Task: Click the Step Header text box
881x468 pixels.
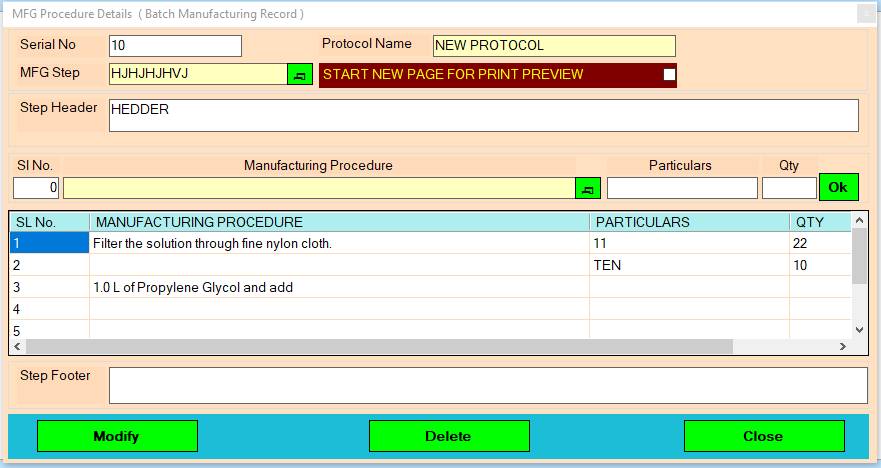Action: point(482,115)
